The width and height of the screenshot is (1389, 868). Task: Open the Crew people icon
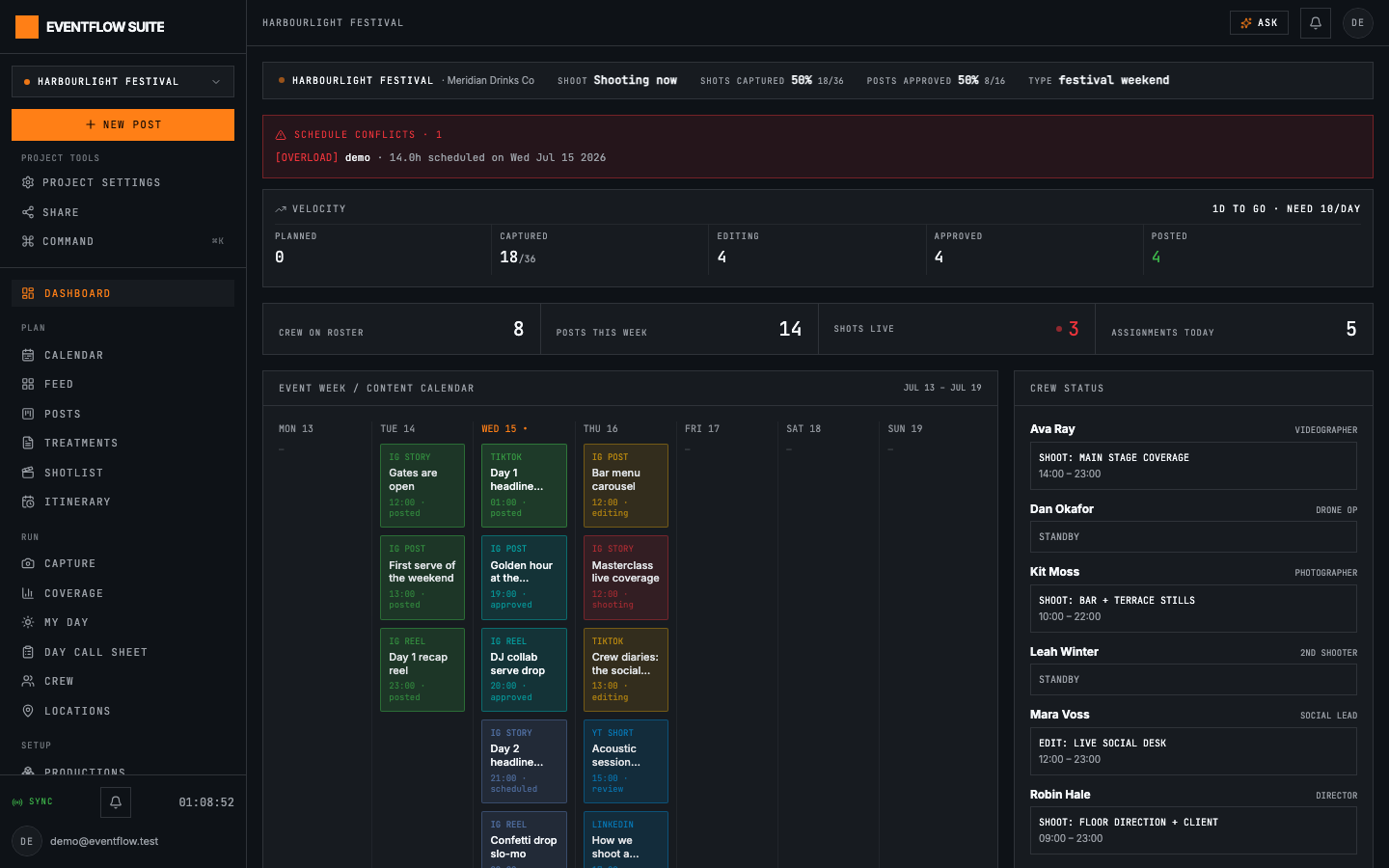pos(28,681)
